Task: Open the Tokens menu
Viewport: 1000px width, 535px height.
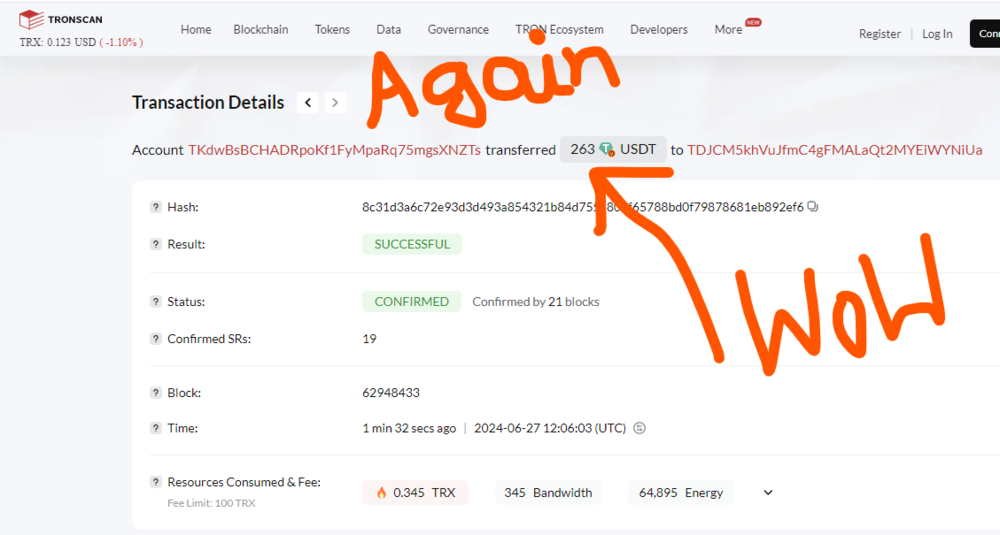Action: [332, 29]
